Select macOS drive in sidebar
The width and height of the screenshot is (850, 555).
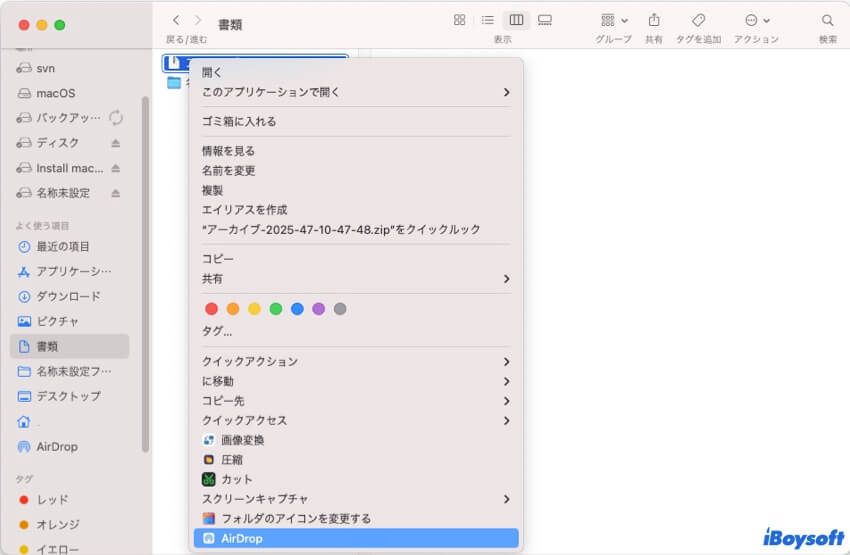69,93
